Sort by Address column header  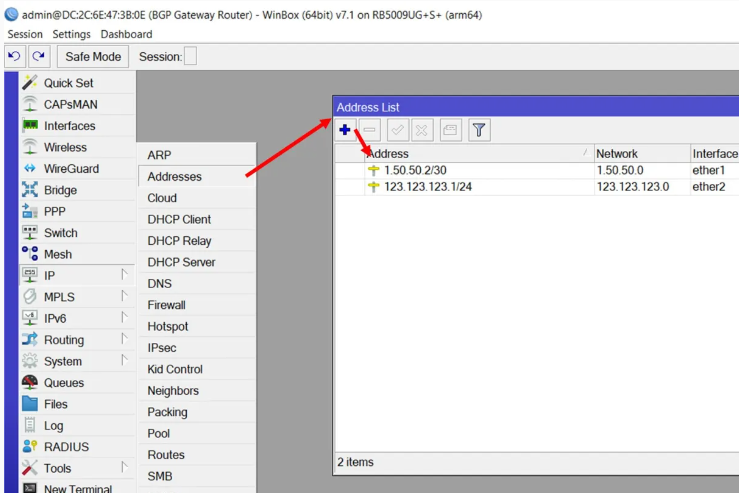[478, 154]
